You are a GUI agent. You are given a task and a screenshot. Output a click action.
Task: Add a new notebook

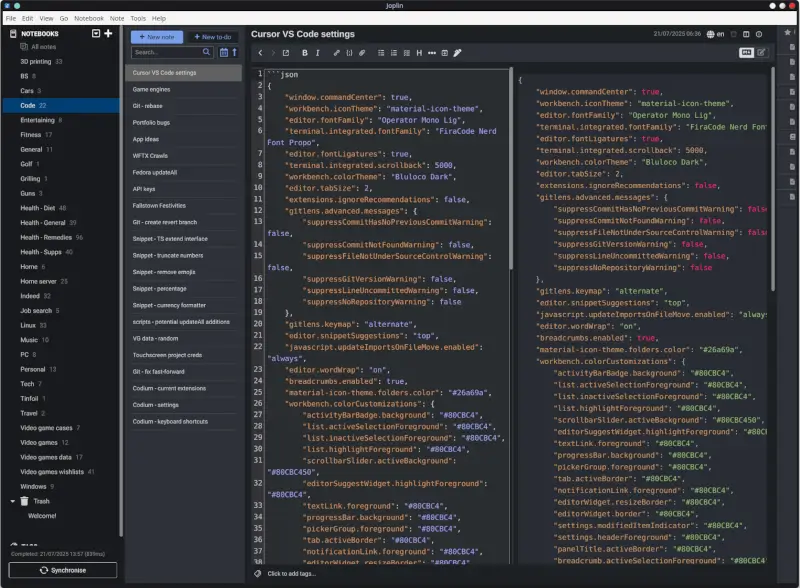108,33
